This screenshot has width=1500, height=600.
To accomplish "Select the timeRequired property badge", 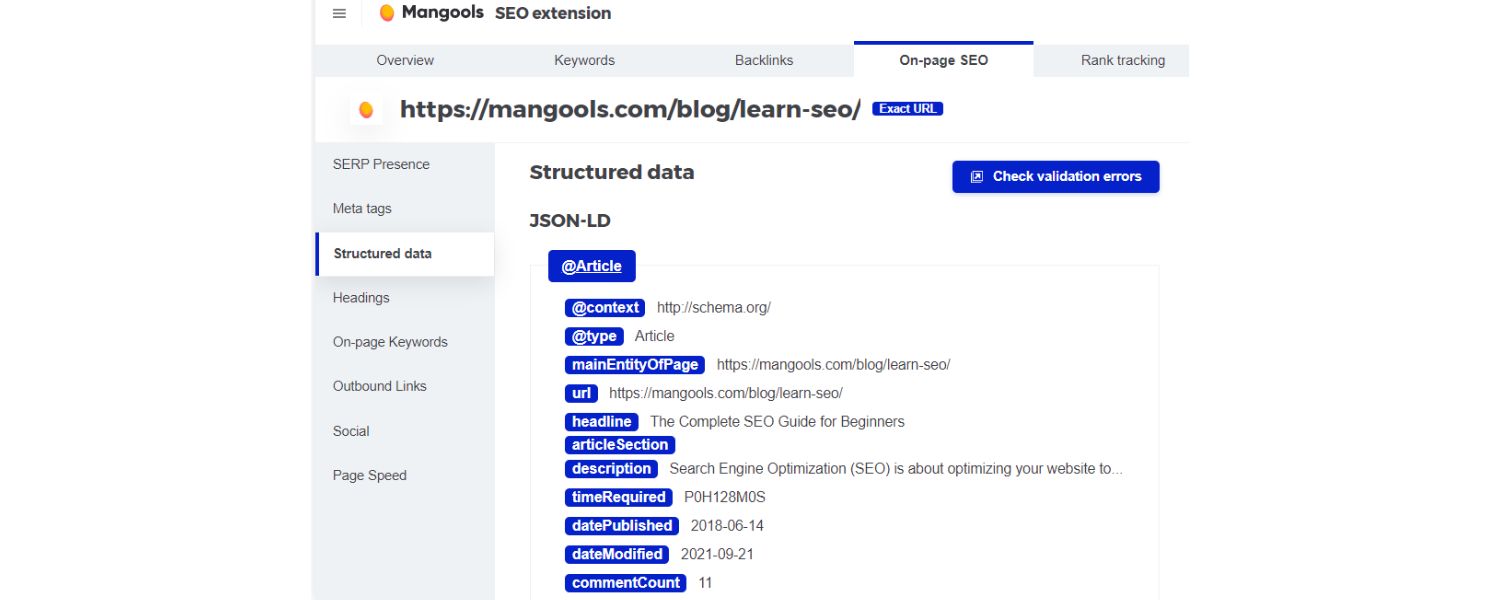I will tap(618, 497).
